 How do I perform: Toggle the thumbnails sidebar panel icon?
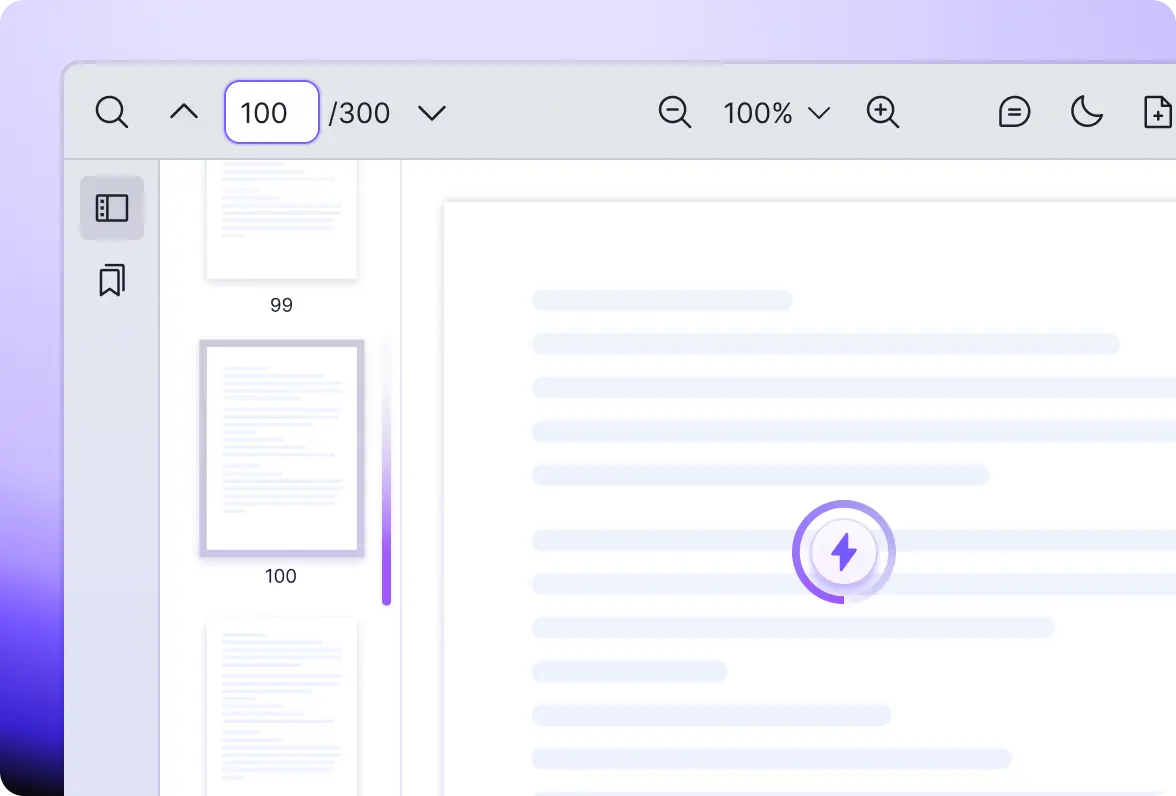pos(112,208)
